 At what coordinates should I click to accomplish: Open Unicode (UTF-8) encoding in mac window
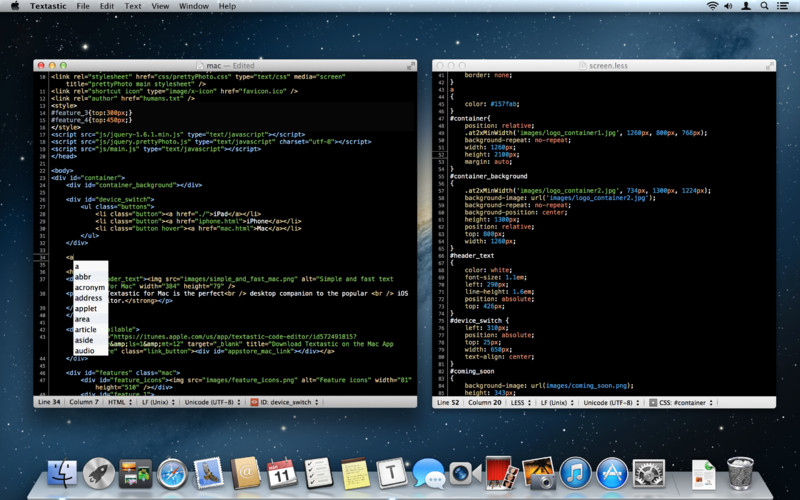(212, 402)
